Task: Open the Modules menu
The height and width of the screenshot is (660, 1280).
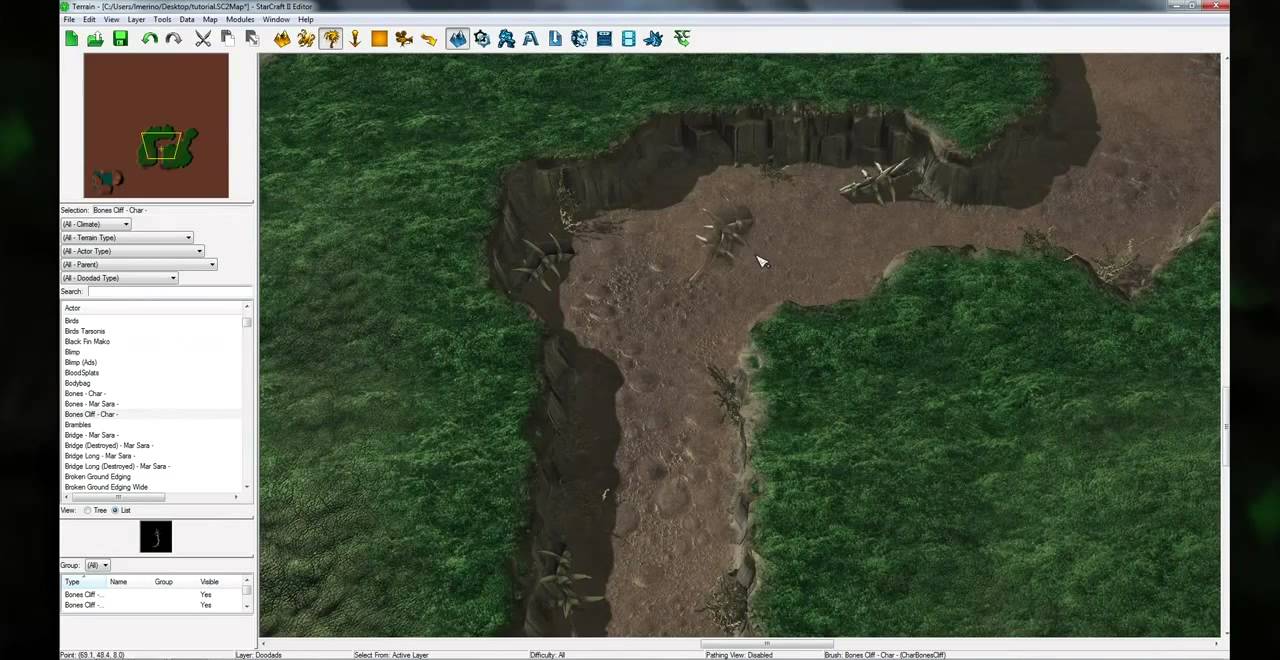Action: (240, 20)
